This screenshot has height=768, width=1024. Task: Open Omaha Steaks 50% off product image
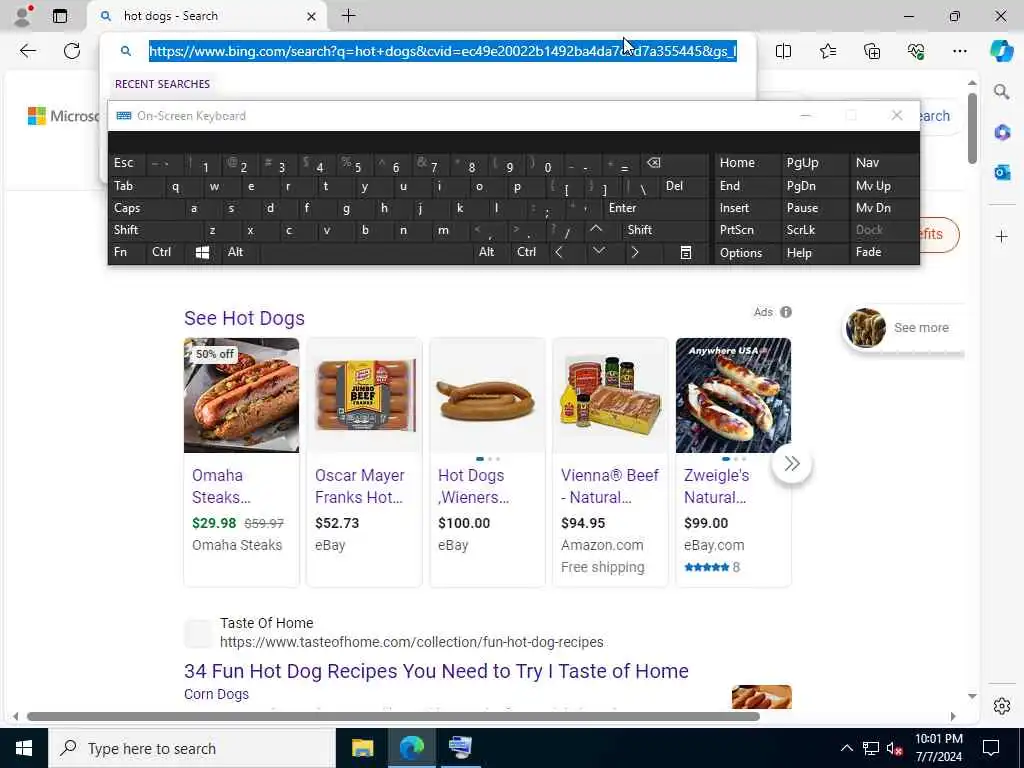tap(242, 395)
